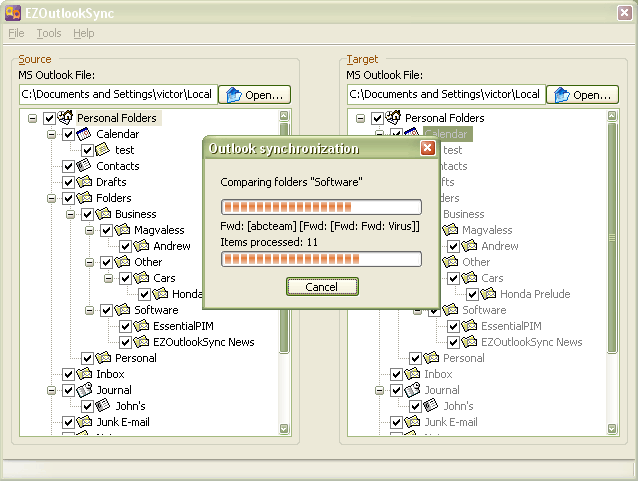The width and height of the screenshot is (638, 481).
Task: Select the highlighted Target Calendar item
Action: (x=448, y=134)
